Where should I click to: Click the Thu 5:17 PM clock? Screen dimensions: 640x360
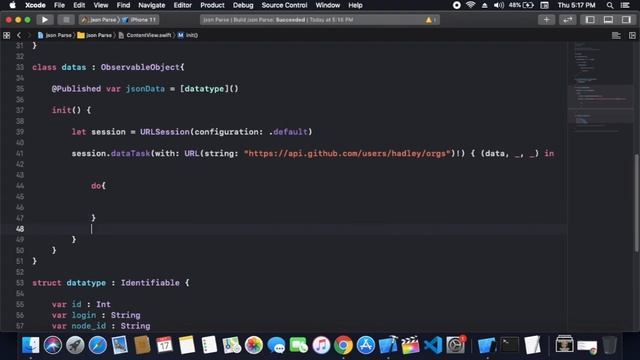pos(576,5)
